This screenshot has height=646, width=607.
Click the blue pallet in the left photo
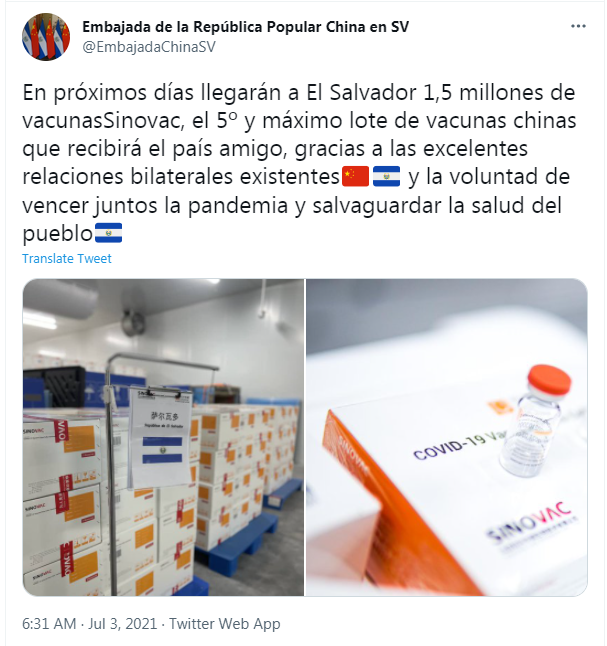click(x=237, y=535)
